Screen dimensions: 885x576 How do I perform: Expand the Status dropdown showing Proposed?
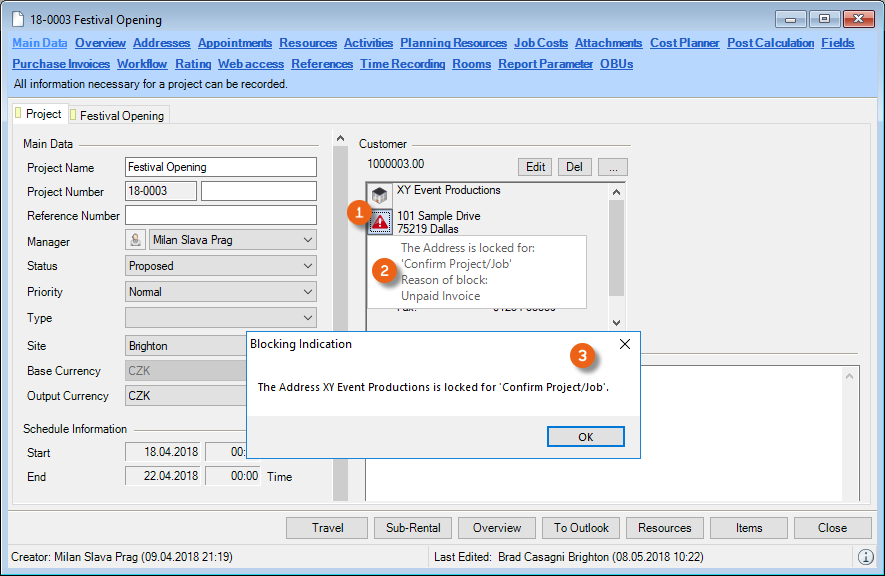(x=307, y=266)
